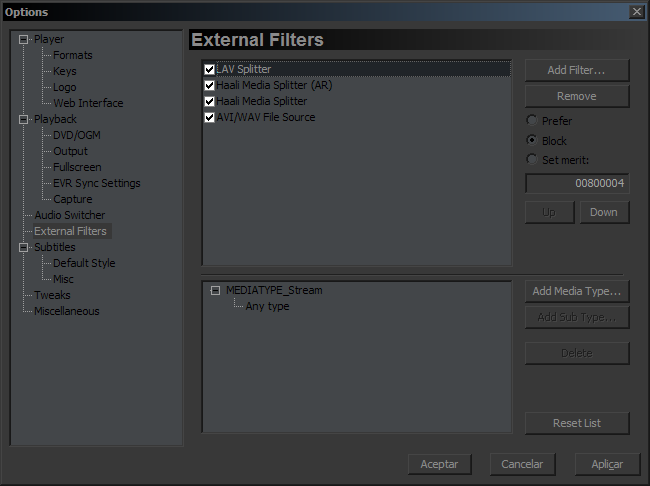Open EVR Sync Settings page
This screenshot has height=486, width=650.
(x=96, y=183)
